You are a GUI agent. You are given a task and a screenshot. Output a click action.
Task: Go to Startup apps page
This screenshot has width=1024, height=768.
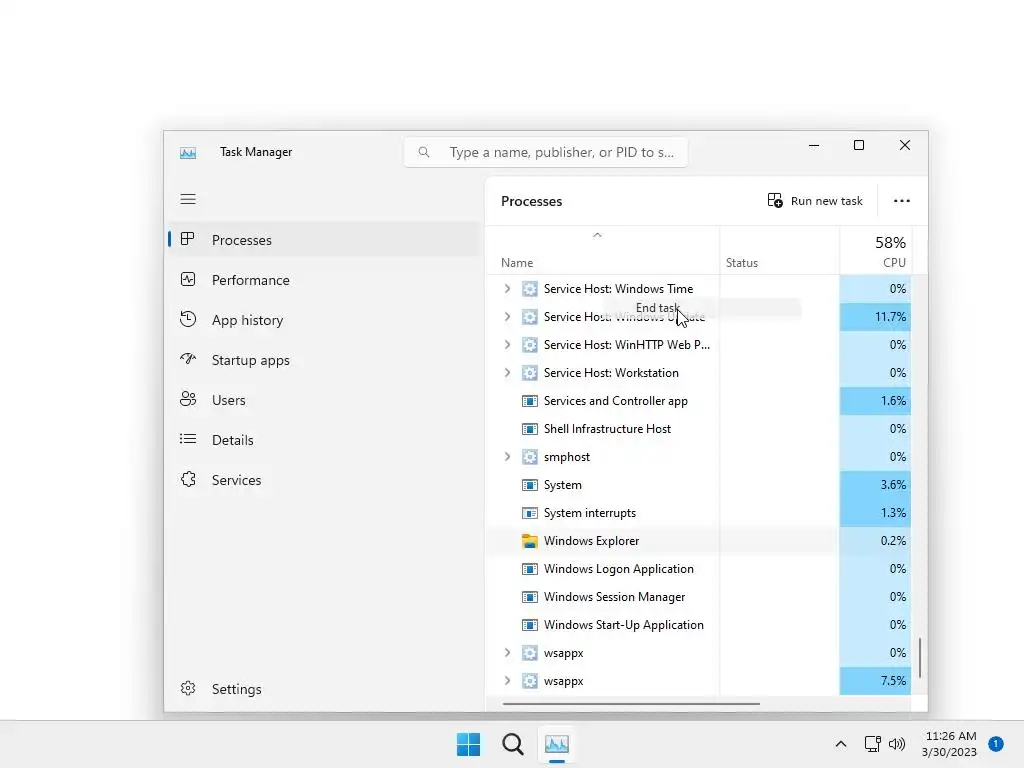click(x=324, y=360)
